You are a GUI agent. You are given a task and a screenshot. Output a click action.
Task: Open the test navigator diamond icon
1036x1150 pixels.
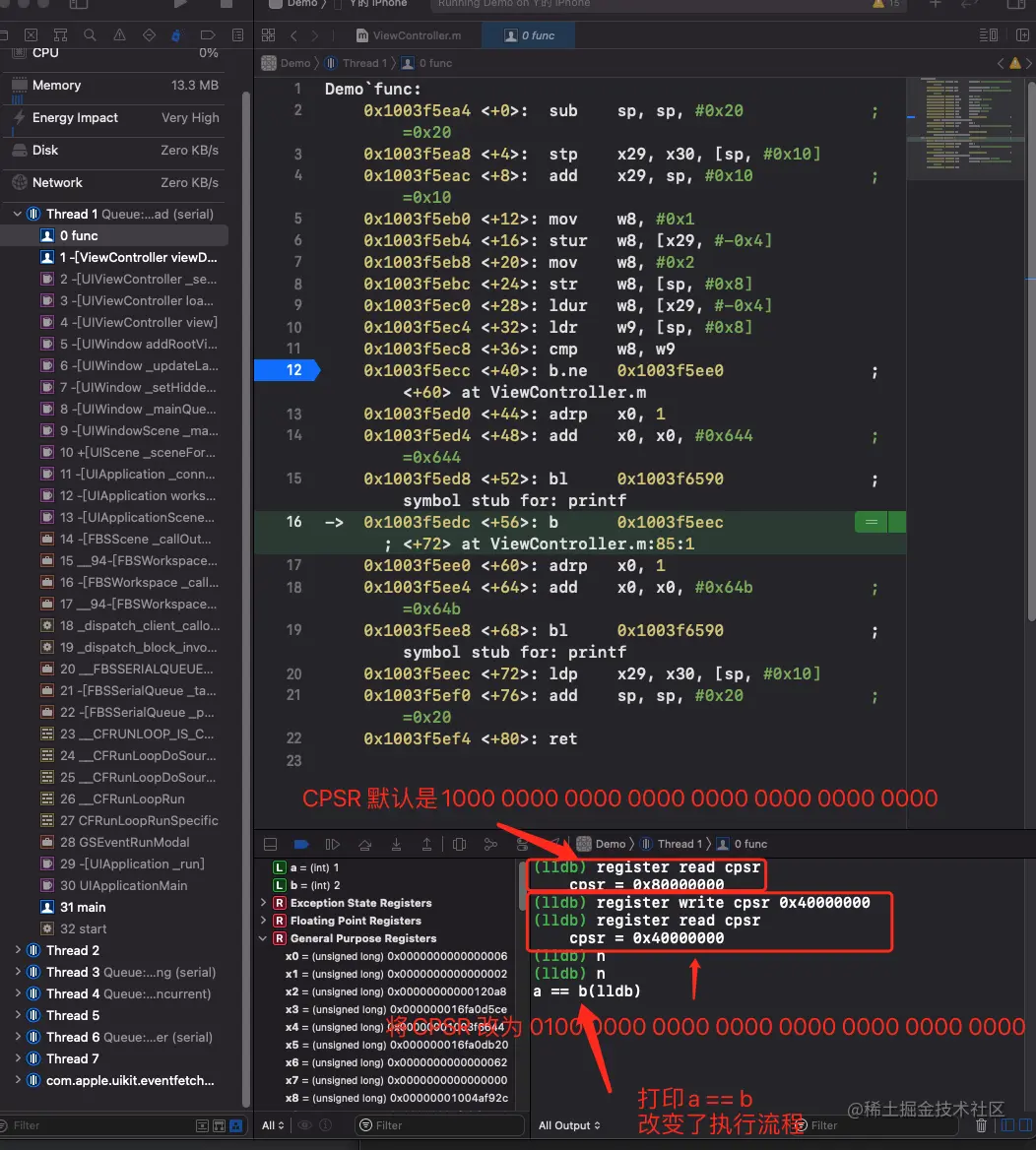click(149, 35)
